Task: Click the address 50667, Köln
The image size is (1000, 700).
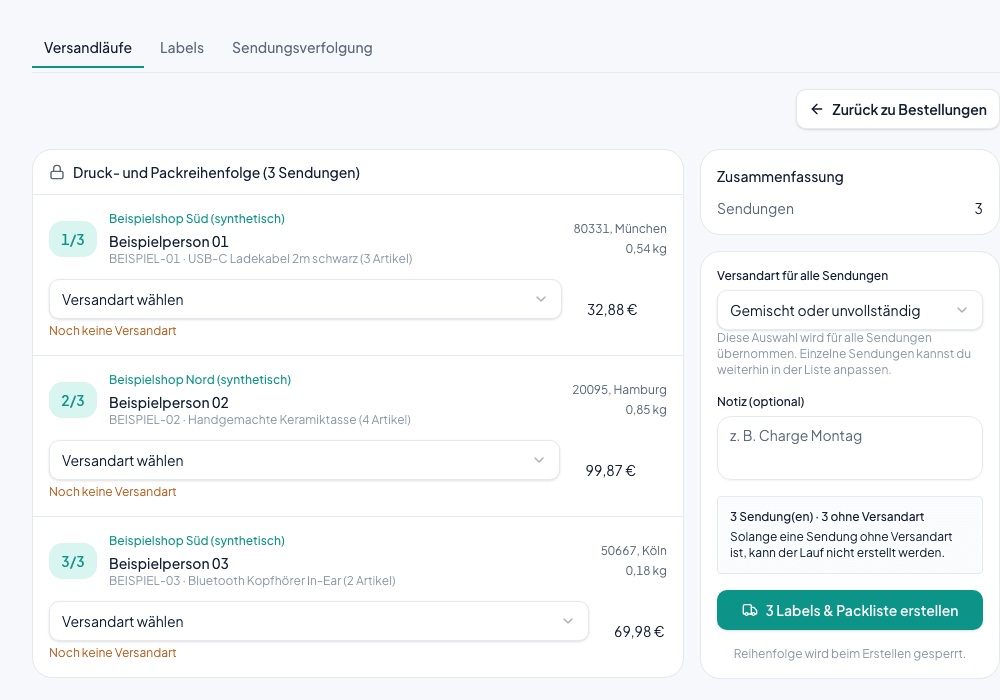Action: coord(634,551)
